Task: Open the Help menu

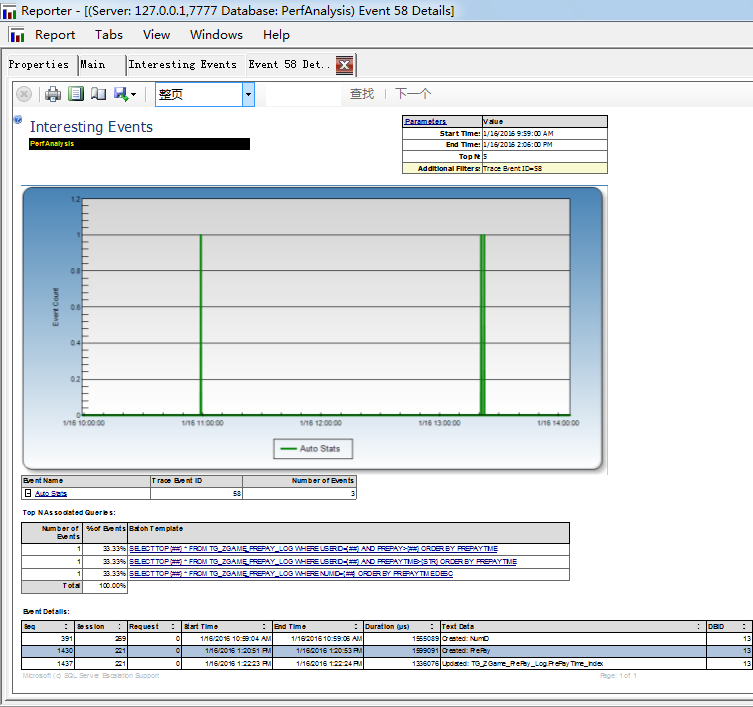Action: pos(276,35)
